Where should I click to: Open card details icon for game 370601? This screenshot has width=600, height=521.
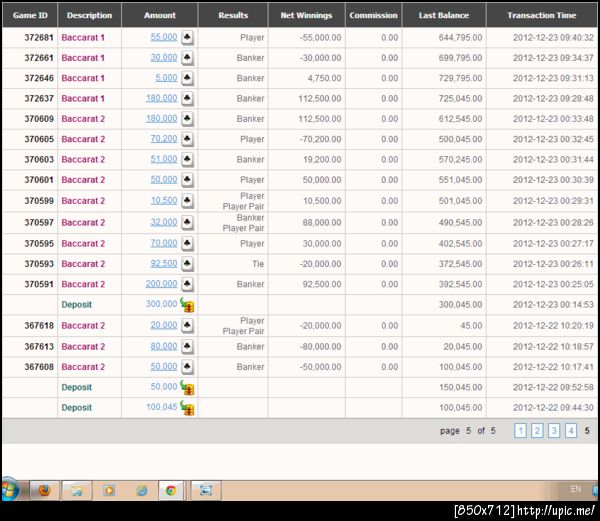(187, 180)
